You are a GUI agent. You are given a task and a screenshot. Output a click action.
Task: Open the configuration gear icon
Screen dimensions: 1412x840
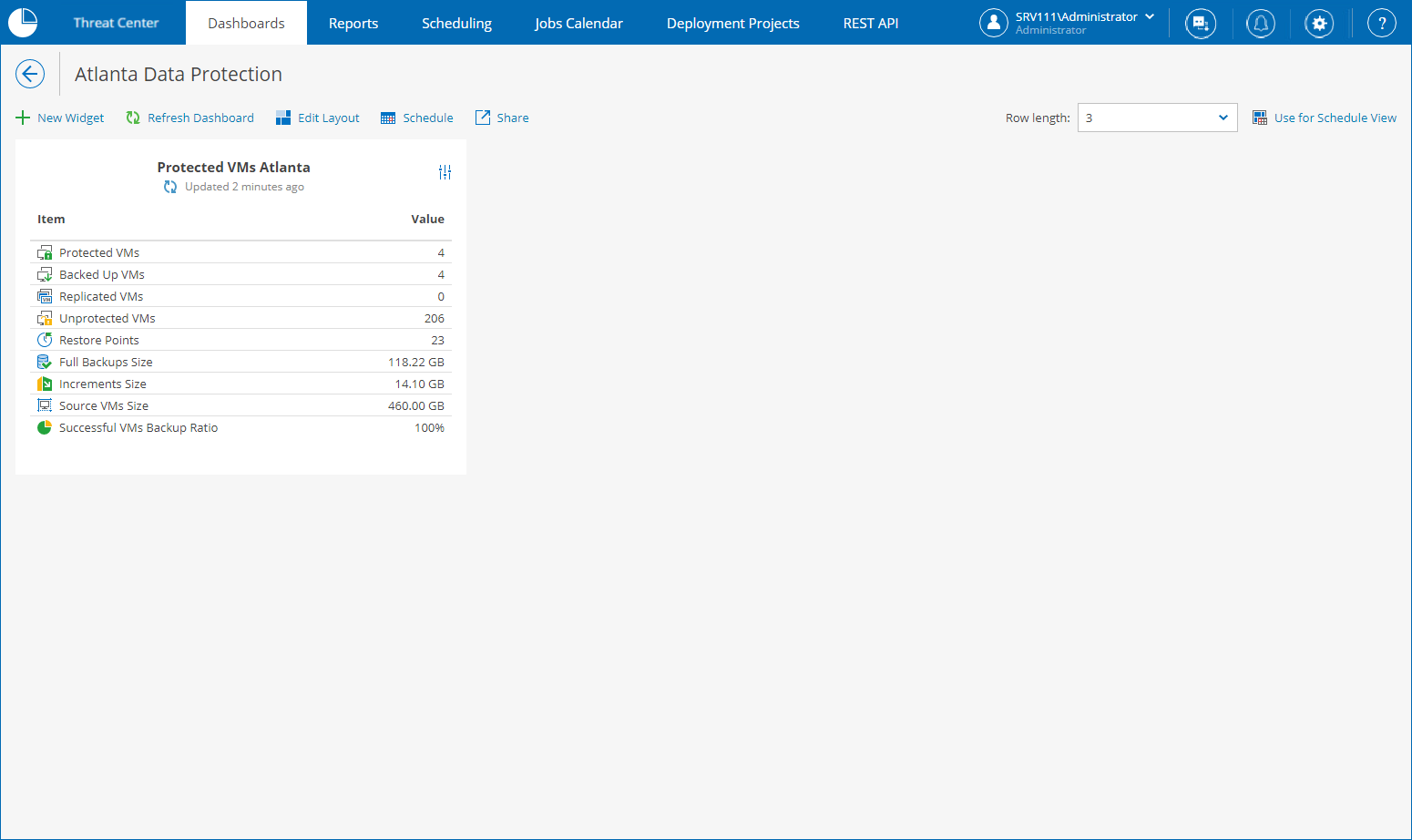(x=1319, y=23)
